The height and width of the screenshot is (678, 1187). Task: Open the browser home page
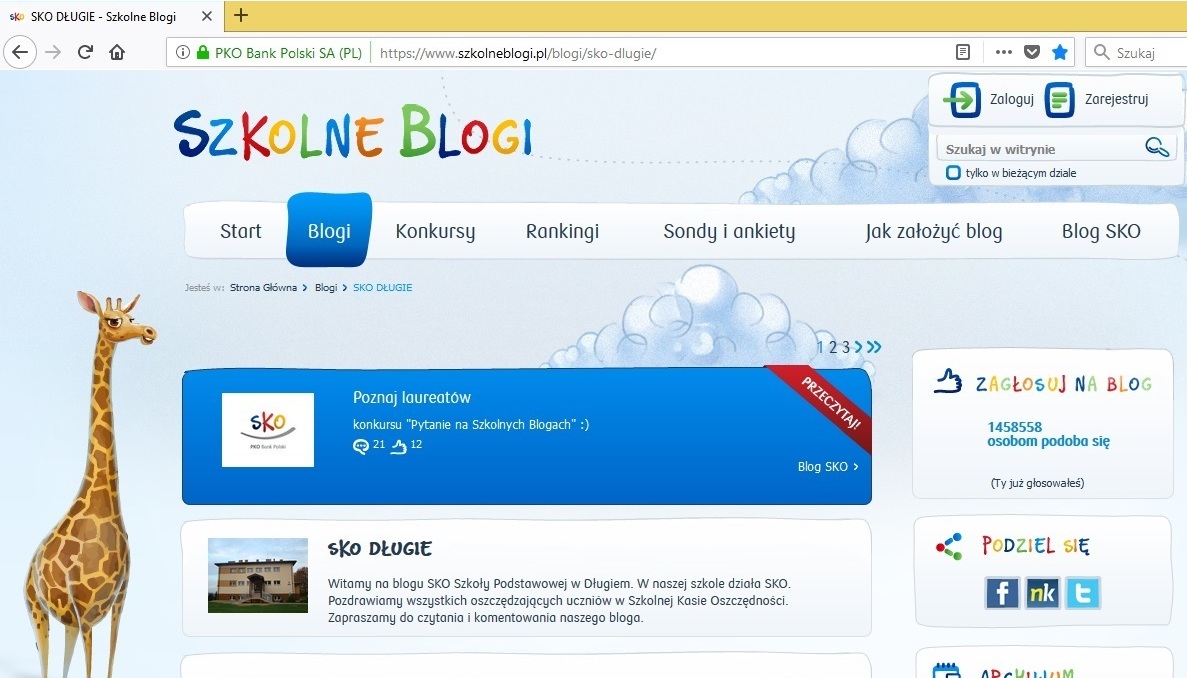[117, 52]
